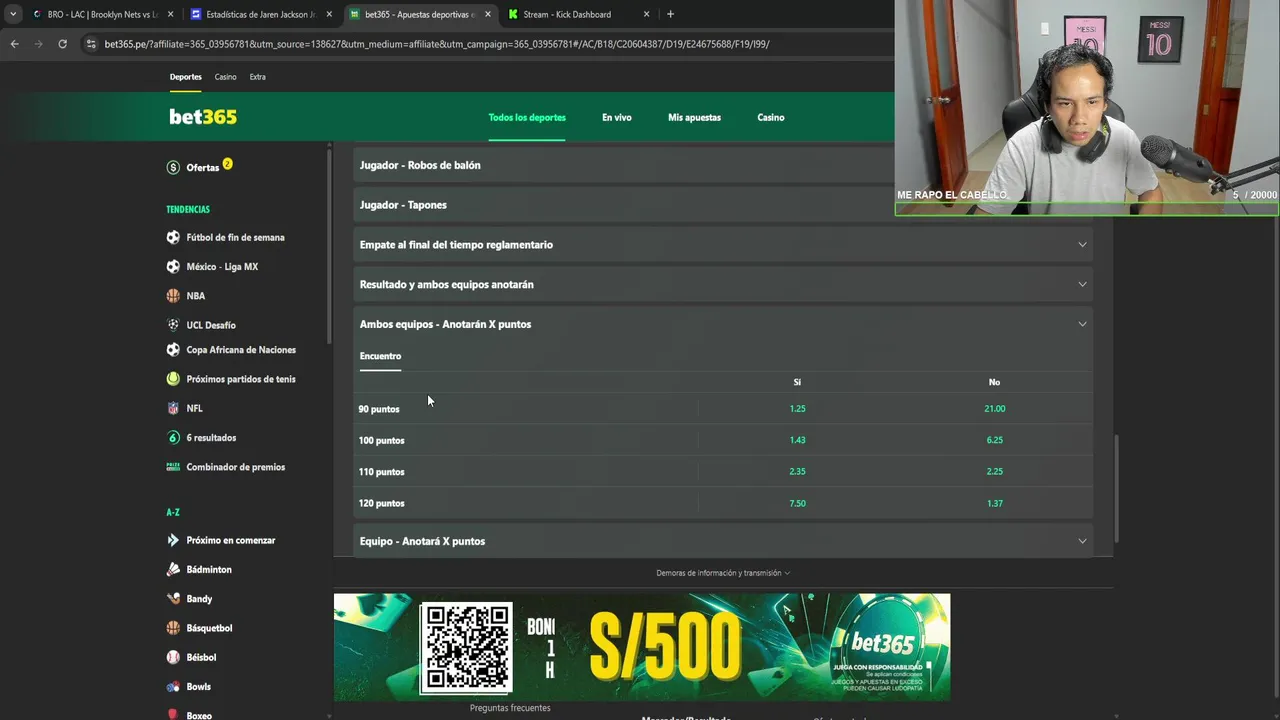Screen dimensions: 1280x720
Task: Click the tennis ball icon for Próximos partidos
Action: point(173,379)
